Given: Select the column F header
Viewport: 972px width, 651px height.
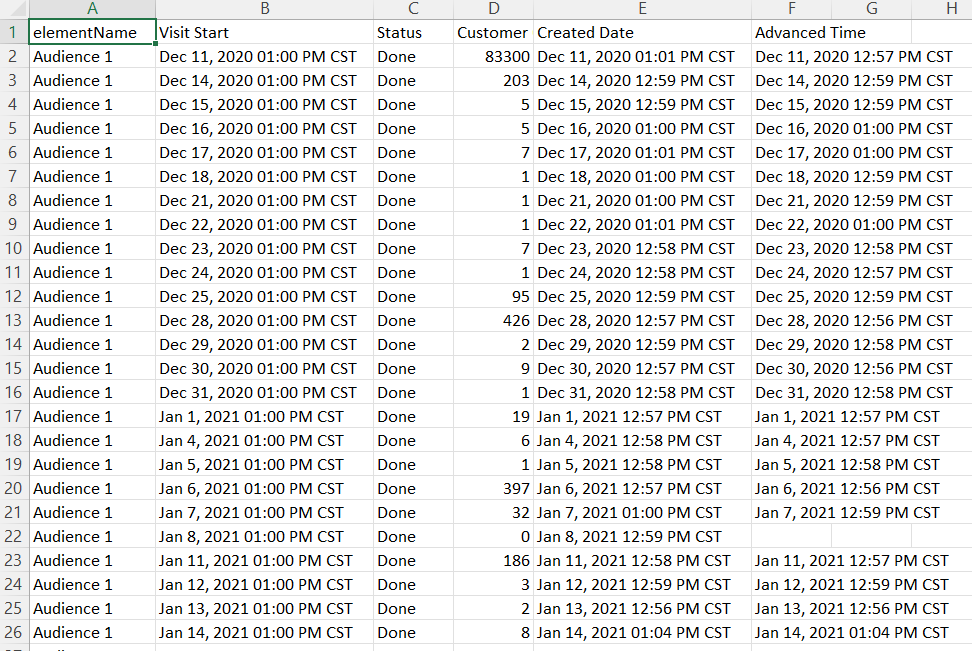Looking at the screenshot, I should 791,9.
